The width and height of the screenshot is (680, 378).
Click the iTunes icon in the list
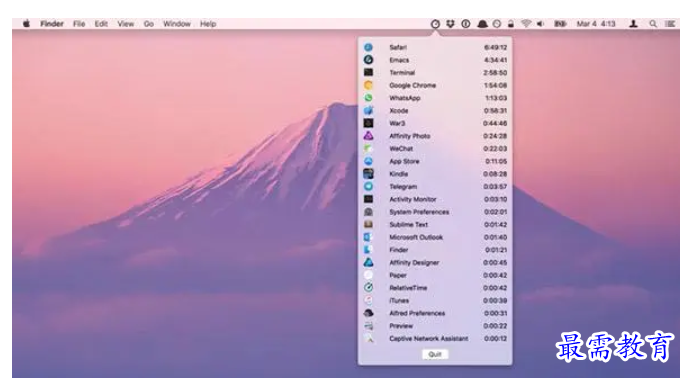point(368,300)
